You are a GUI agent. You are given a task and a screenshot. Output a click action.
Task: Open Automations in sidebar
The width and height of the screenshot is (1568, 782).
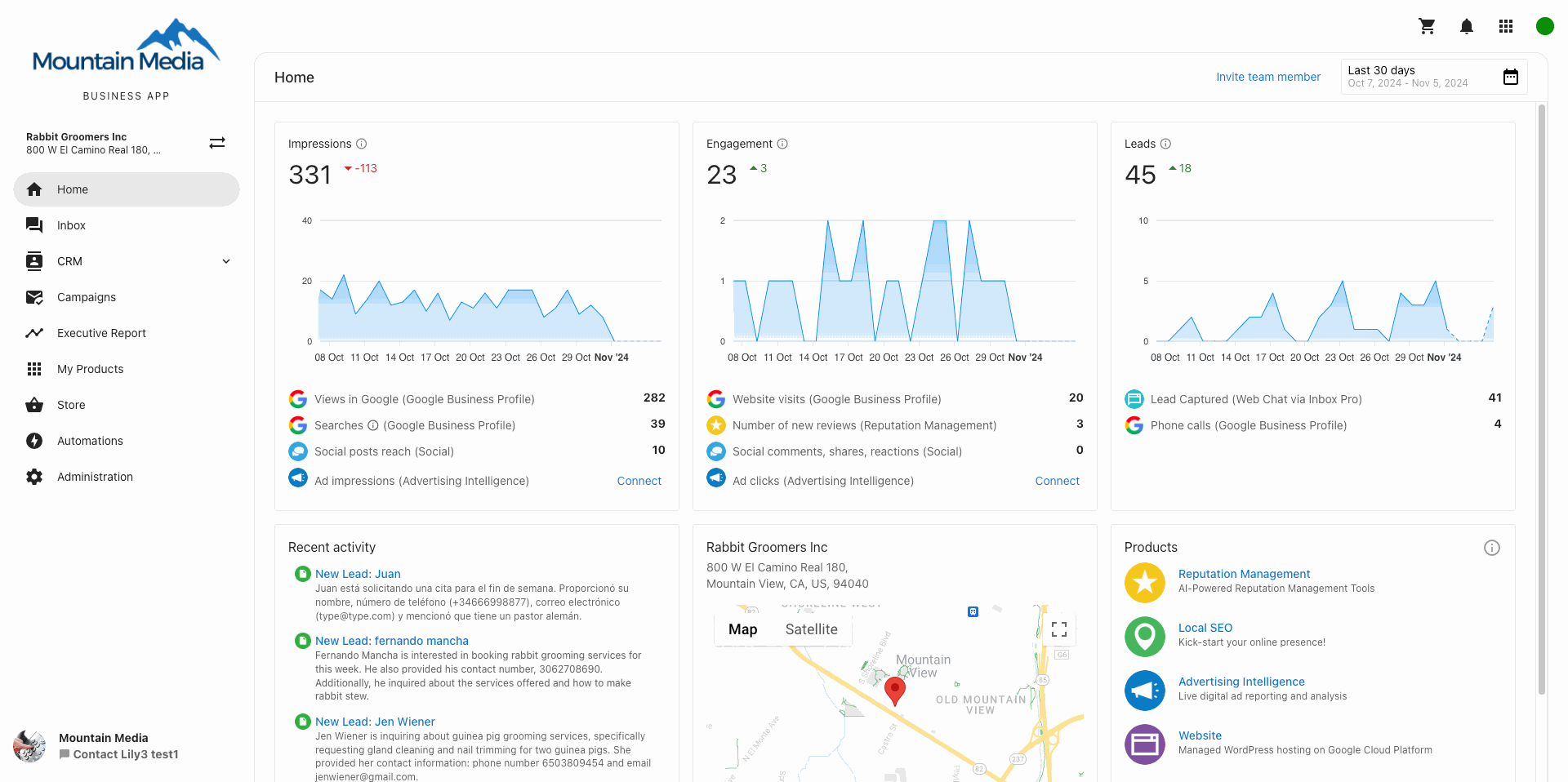pos(127,441)
